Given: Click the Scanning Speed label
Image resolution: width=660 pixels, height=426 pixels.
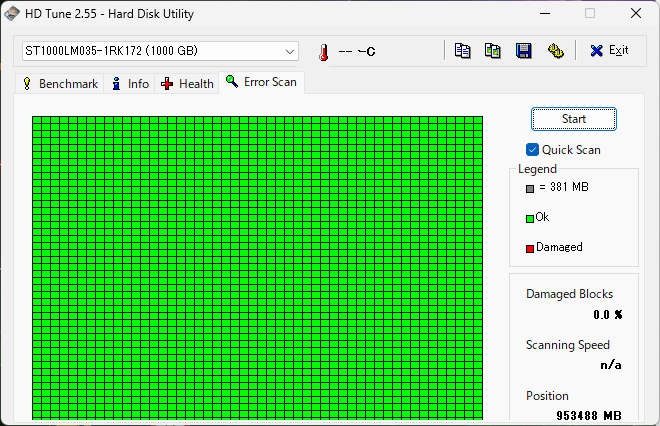Looking at the screenshot, I should coord(568,345).
